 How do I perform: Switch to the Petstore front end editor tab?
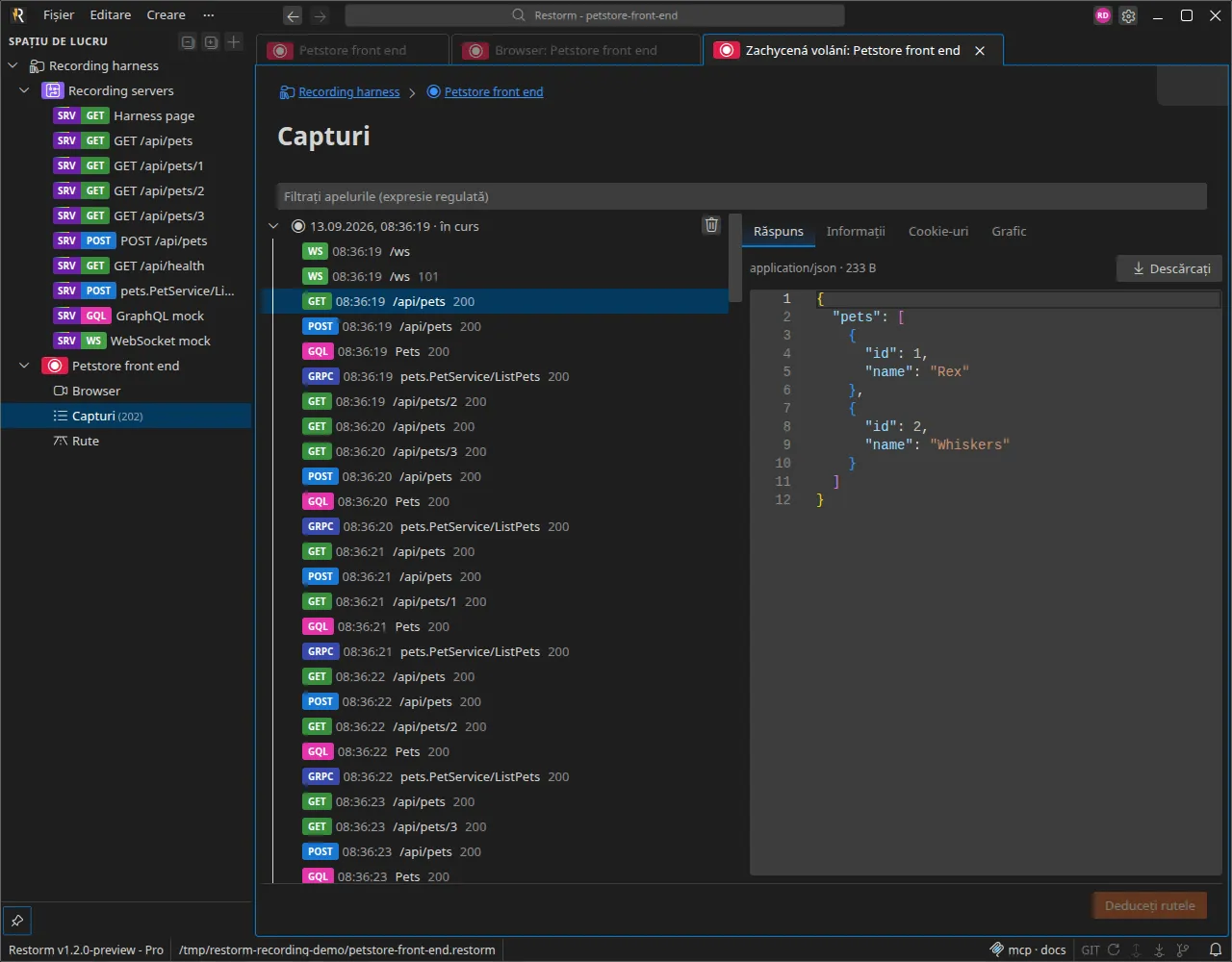click(x=353, y=51)
